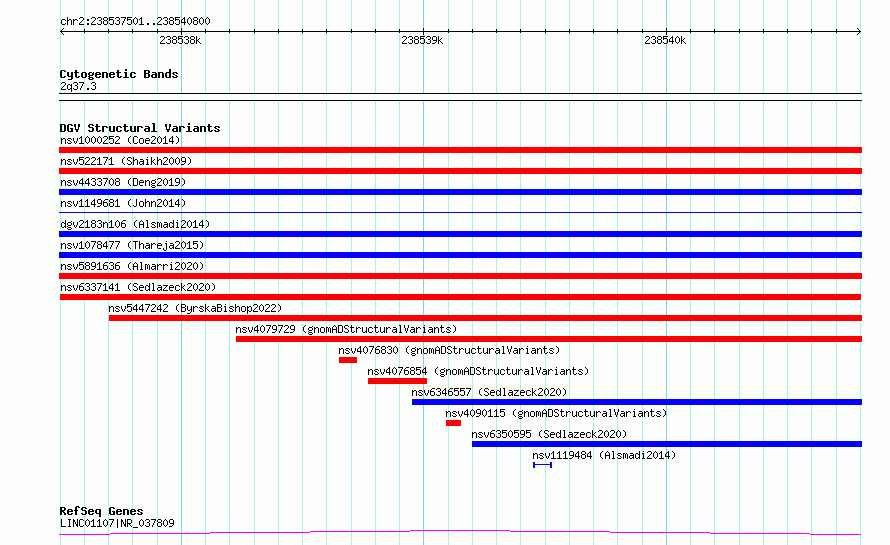Click the short red bar under nsv4076830
Screen dimensions: 890x545
click(x=348, y=360)
